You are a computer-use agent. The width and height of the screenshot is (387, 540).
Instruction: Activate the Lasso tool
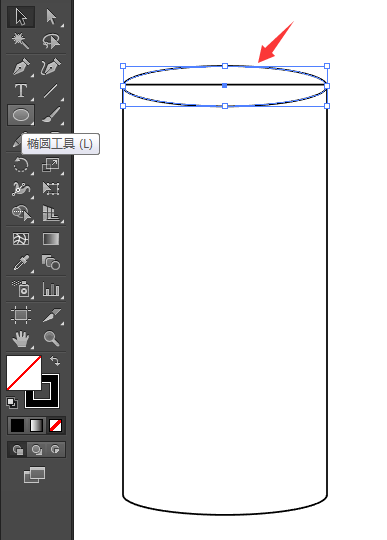pos(51,41)
